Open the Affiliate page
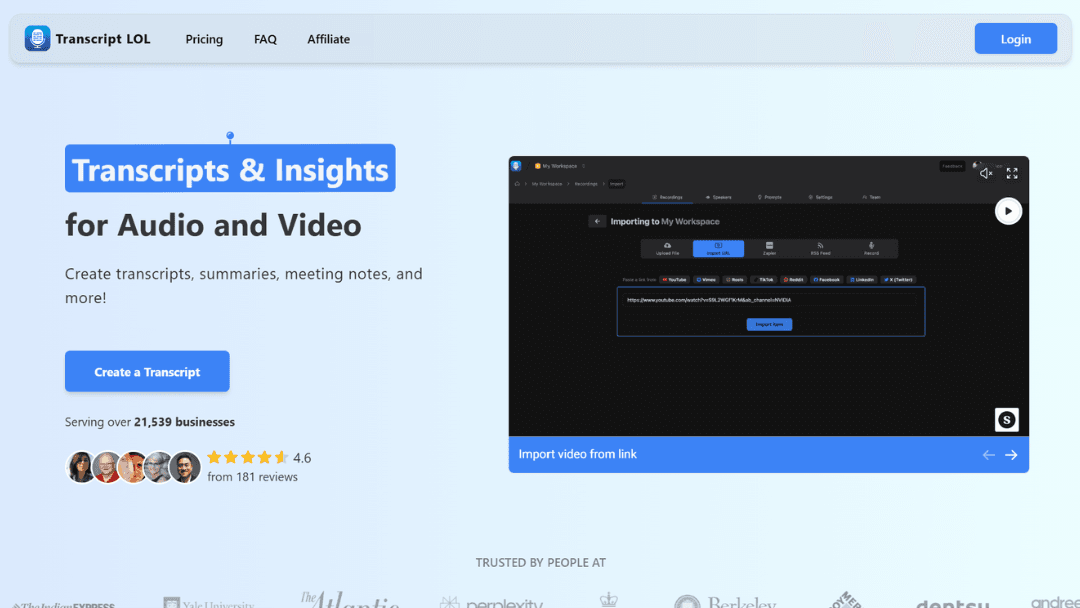This screenshot has height=608, width=1080. point(328,39)
